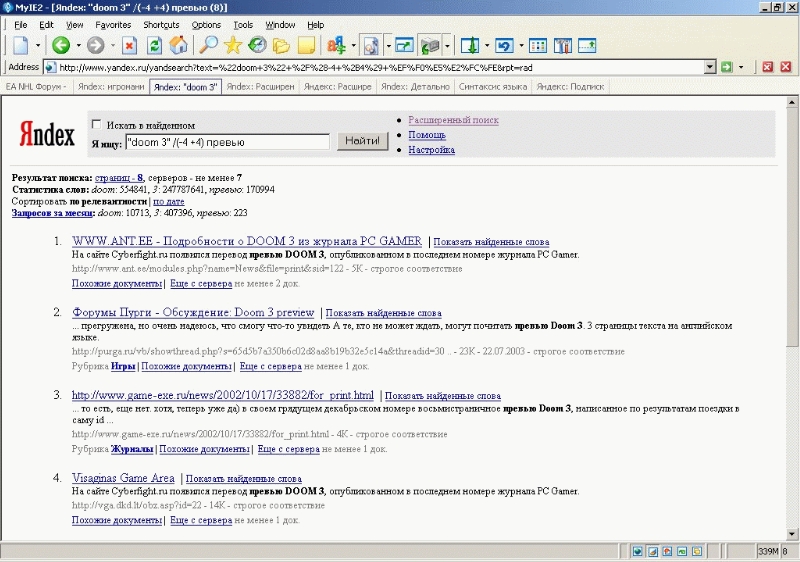This screenshot has width=800, height=562.
Task: Open Favorites via the yellow star icon
Action: (233, 45)
